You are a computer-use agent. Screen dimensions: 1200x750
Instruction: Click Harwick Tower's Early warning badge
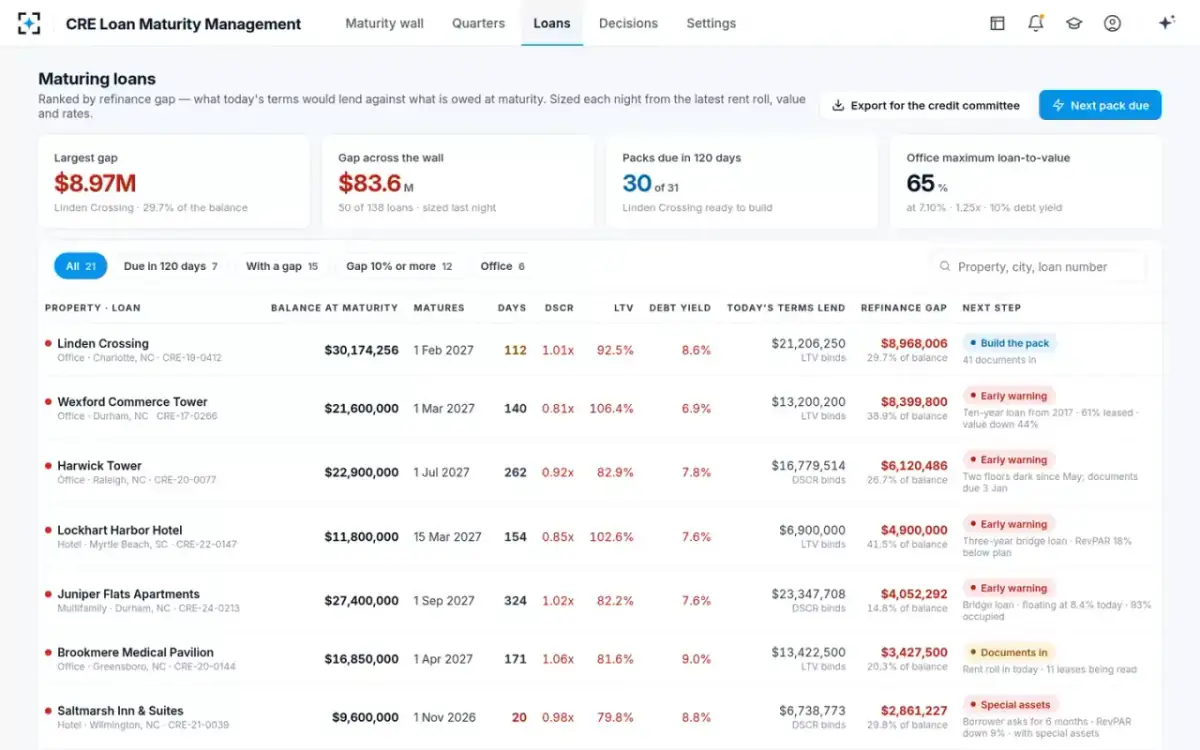1008,460
